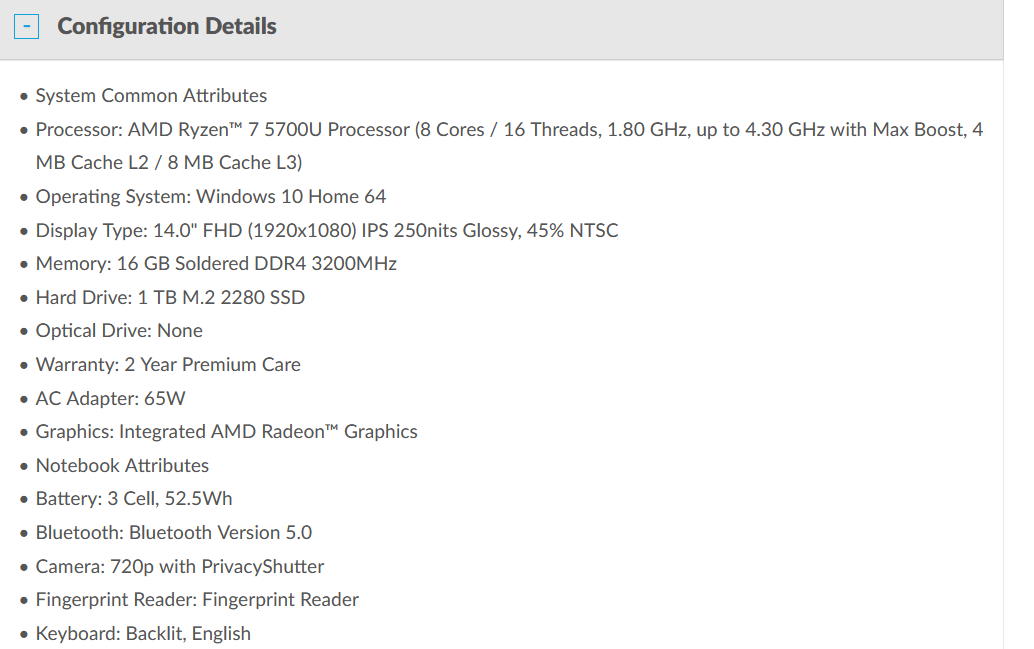Click the Optical Drive None entry
The width and height of the screenshot is (1034, 649).
pyautogui.click(x=119, y=330)
